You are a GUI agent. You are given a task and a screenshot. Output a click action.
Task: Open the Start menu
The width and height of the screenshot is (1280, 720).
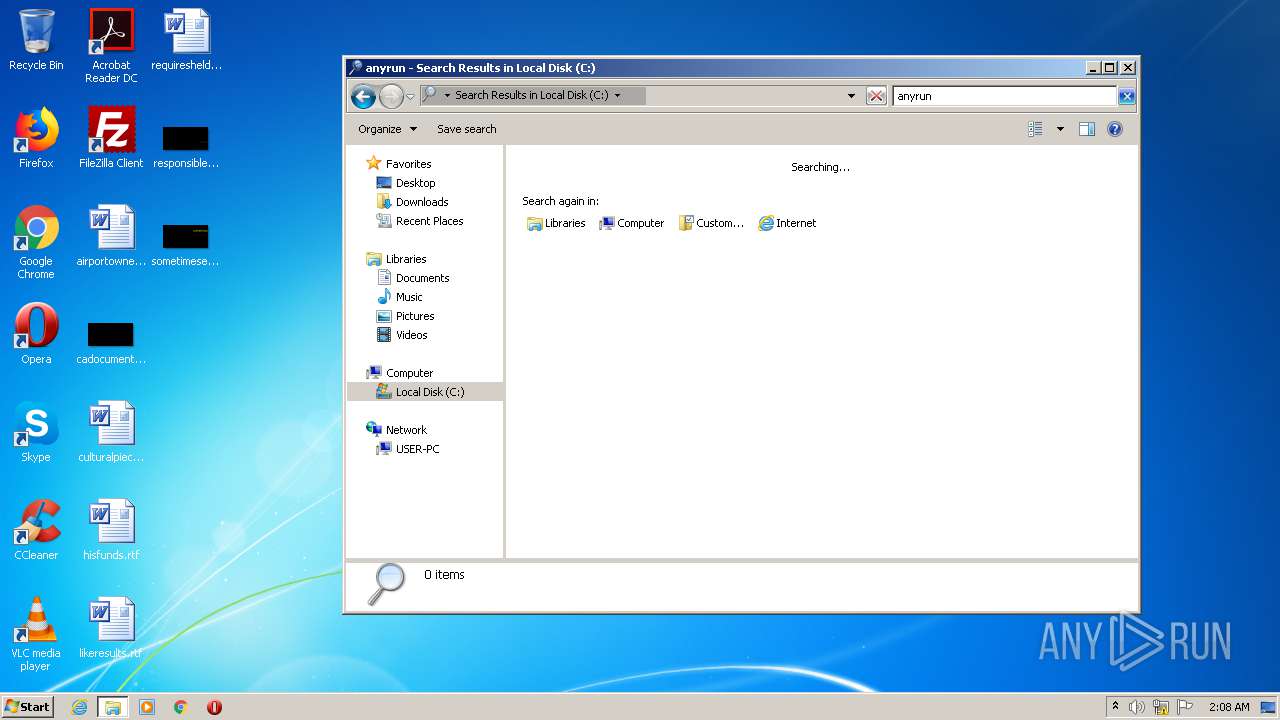pos(27,706)
